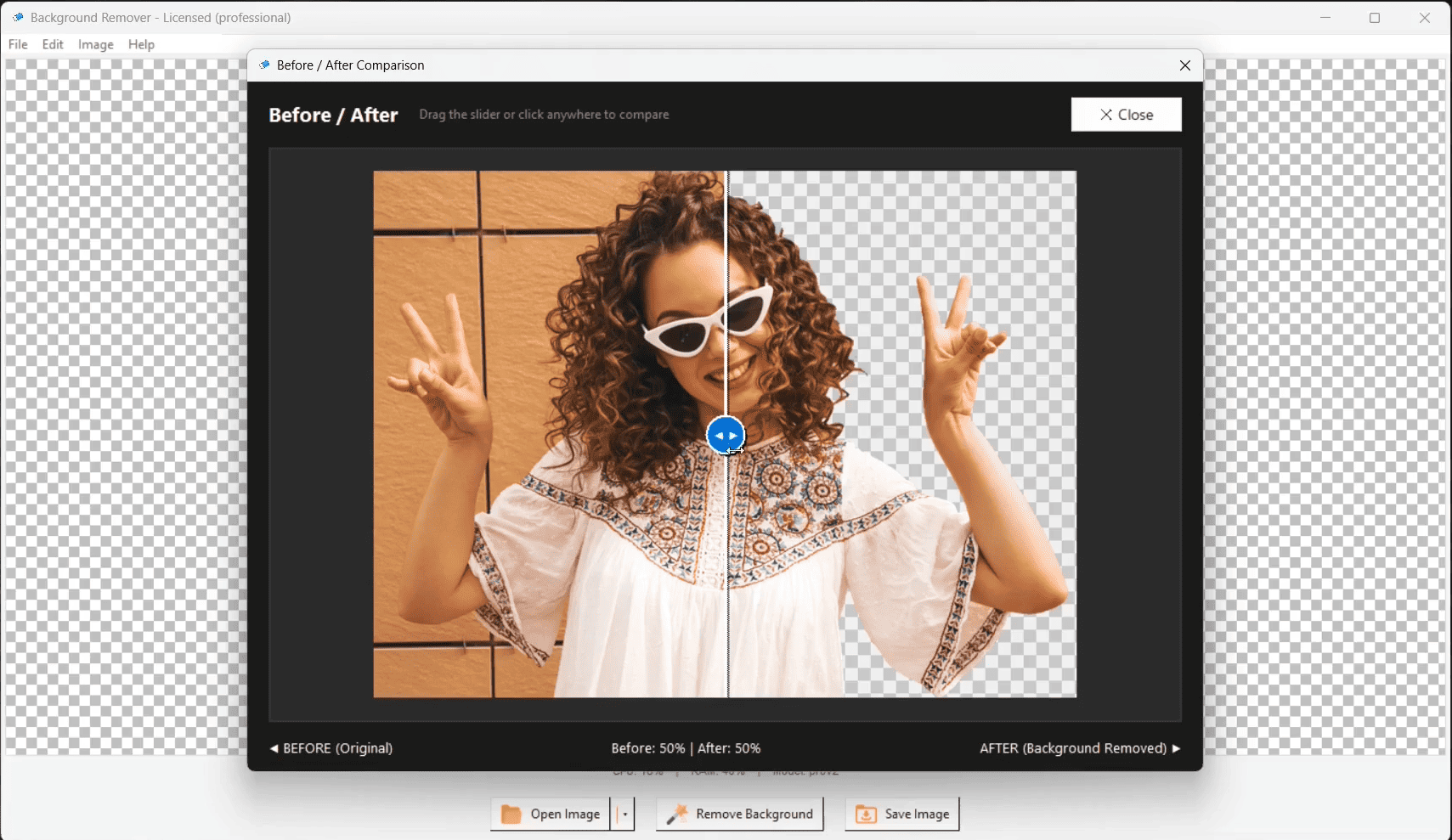
Task: Click the BEFORE (Original) label
Action: click(x=331, y=748)
